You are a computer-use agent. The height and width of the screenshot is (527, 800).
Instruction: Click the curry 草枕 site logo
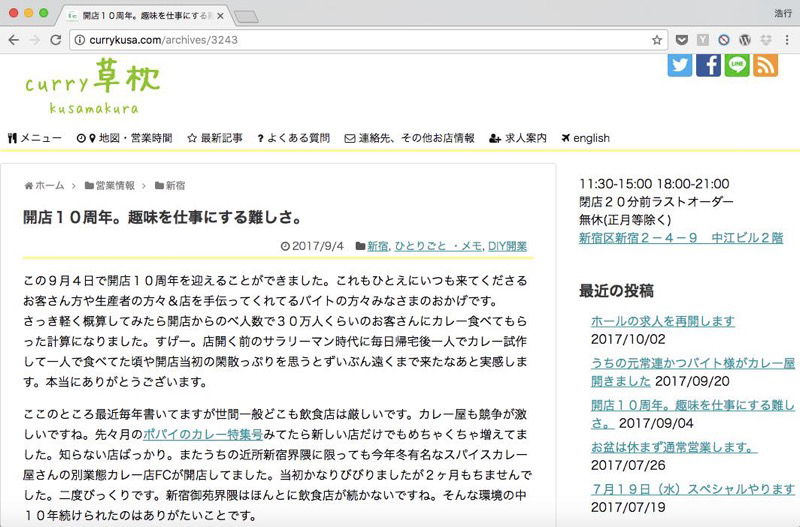(93, 86)
